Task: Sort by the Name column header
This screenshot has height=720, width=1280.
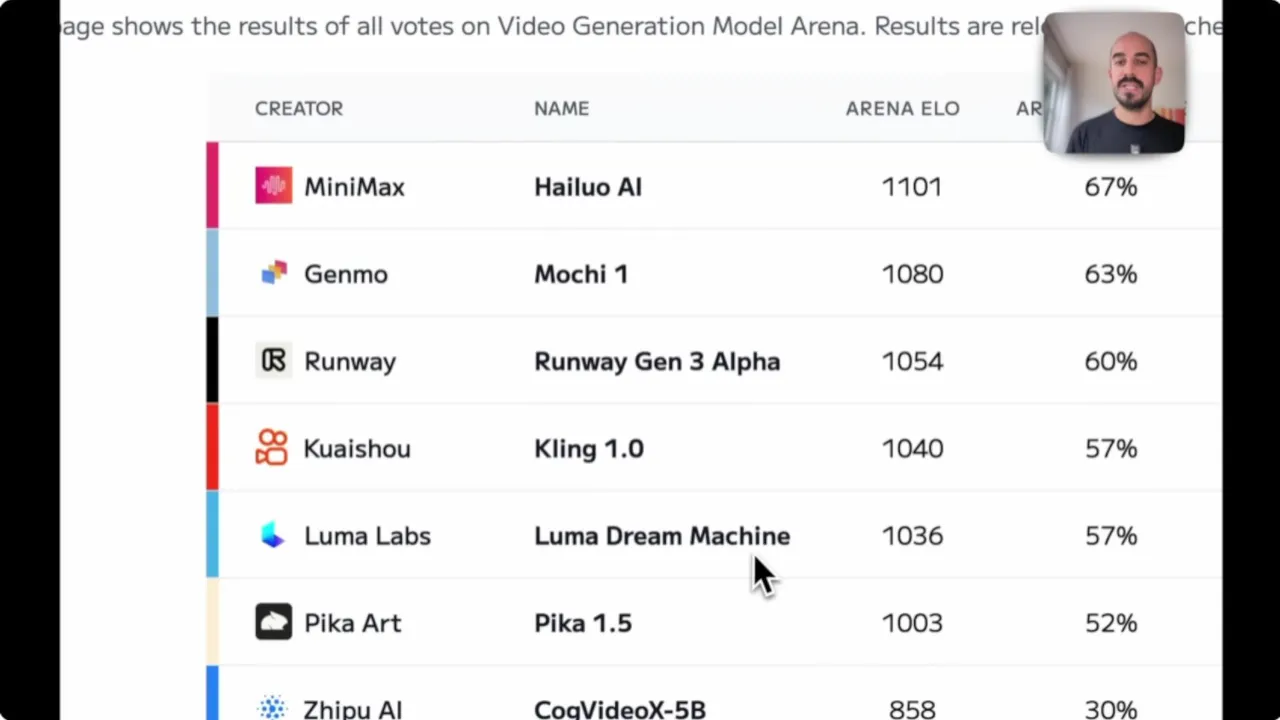Action: tap(561, 108)
